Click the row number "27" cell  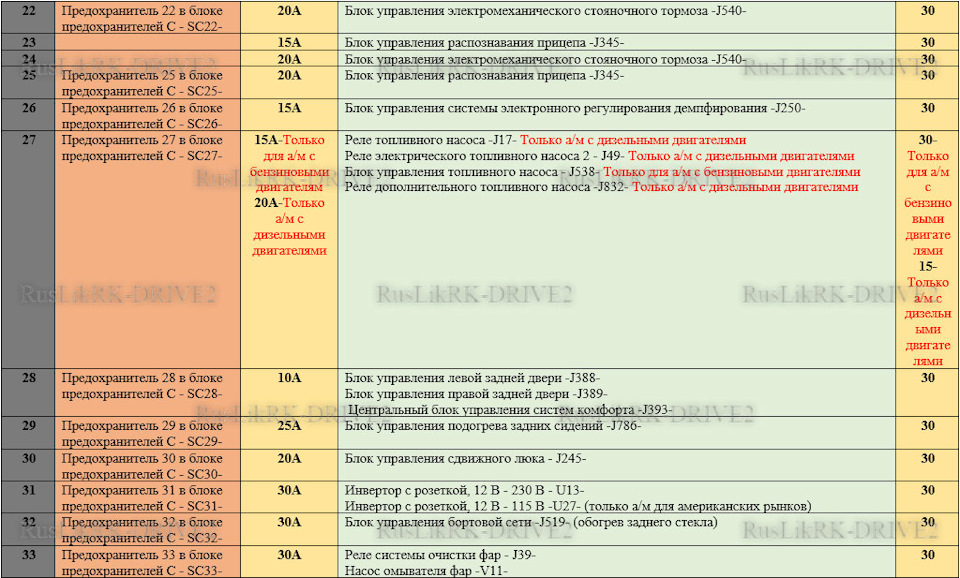click(x=28, y=249)
